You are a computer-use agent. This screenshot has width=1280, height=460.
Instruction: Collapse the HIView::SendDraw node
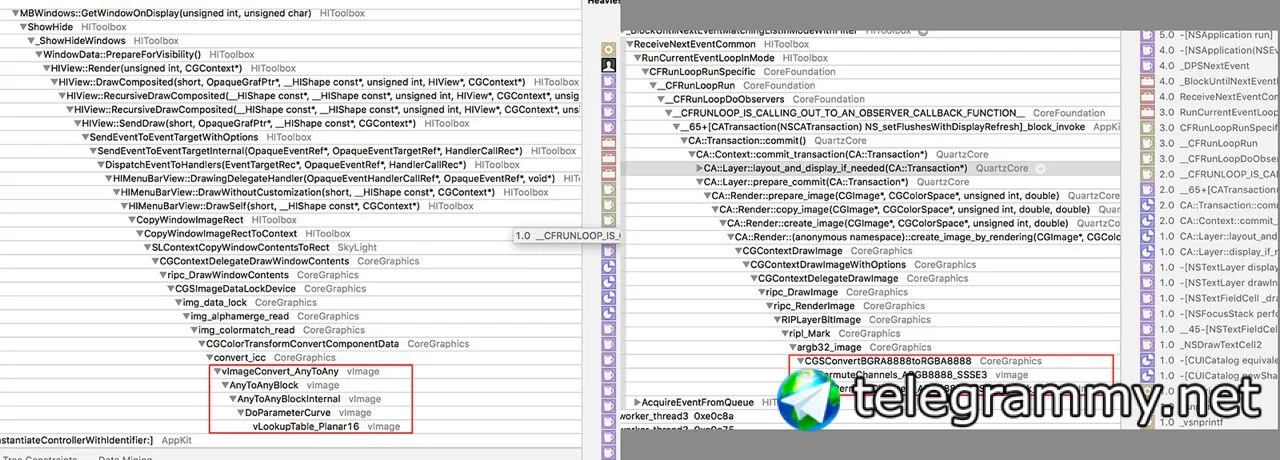click(x=77, y=123)
